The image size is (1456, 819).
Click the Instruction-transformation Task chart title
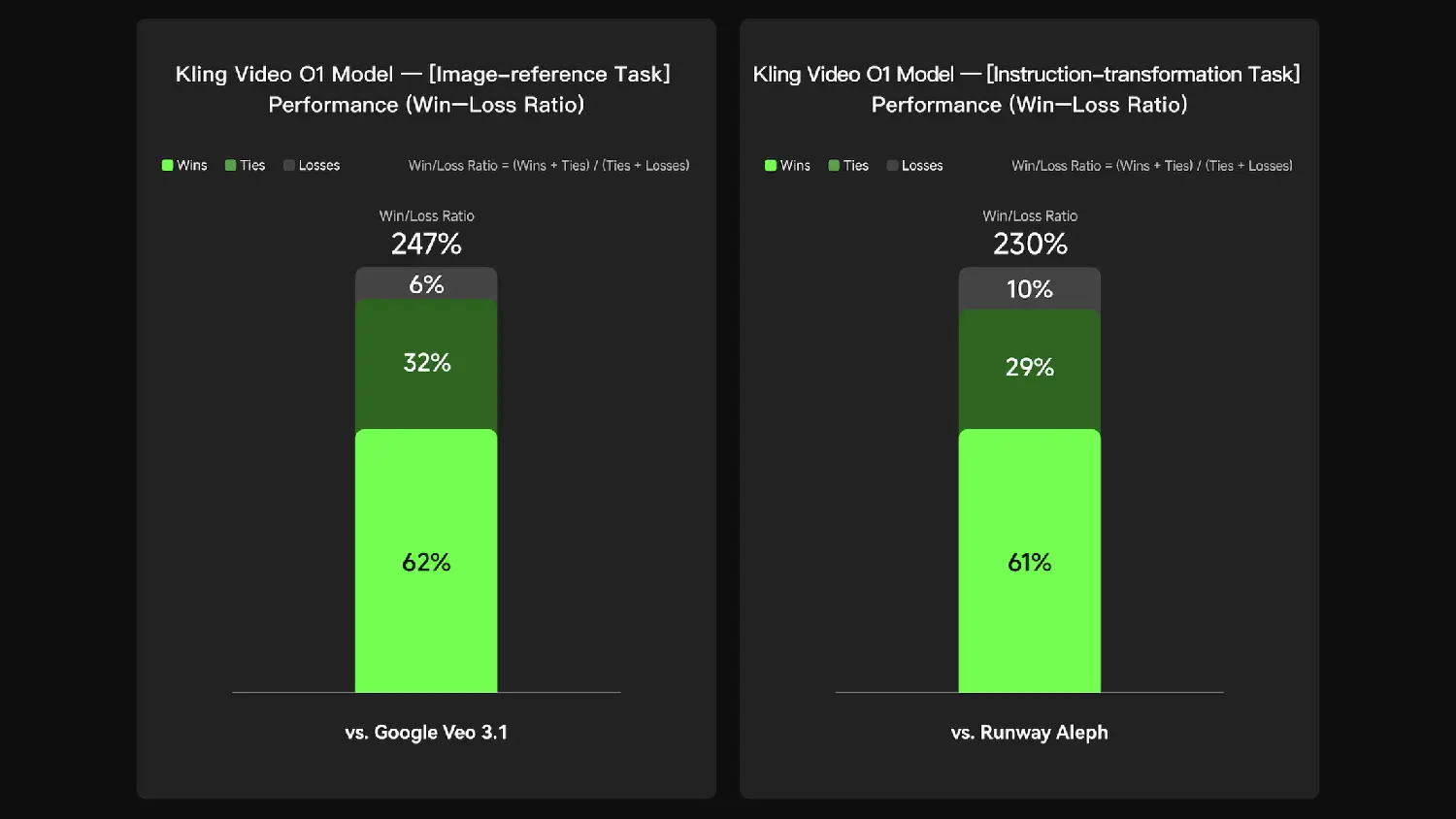click(1027, 89)
